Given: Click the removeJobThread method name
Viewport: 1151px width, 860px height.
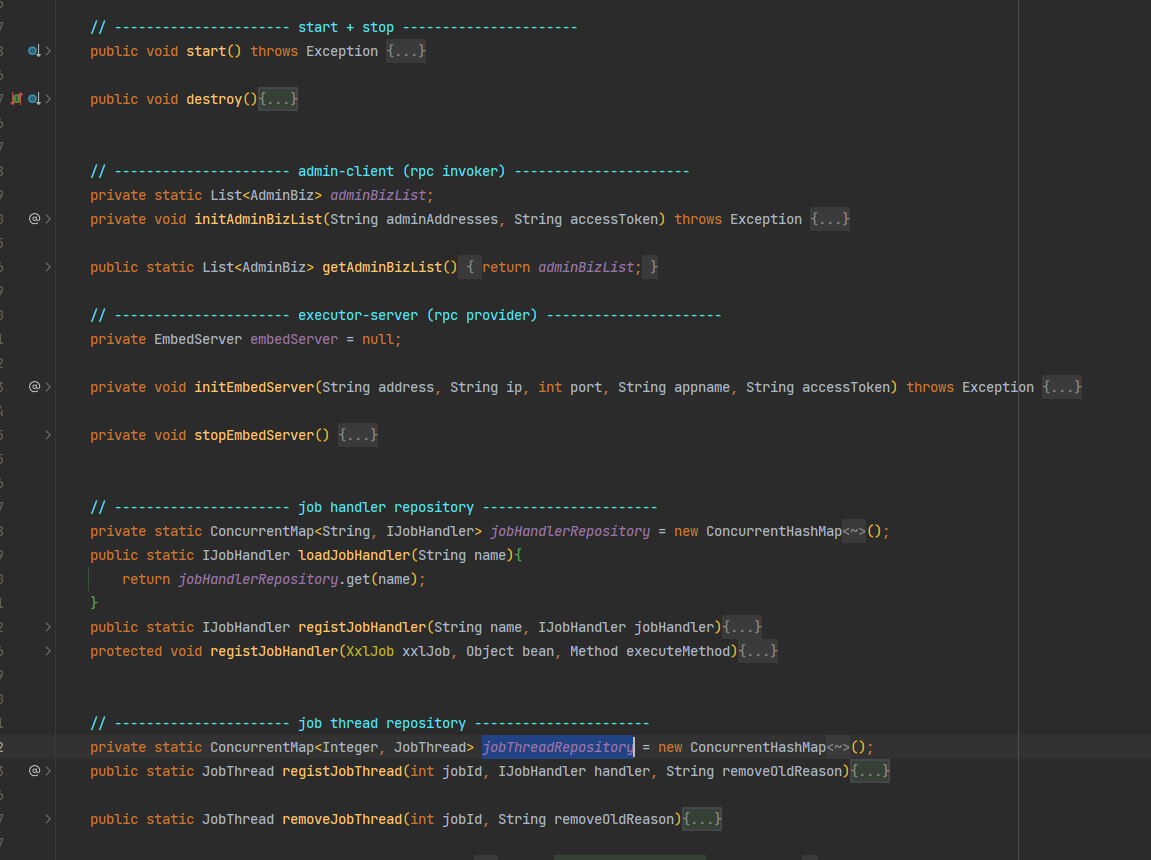Looking at the screenshot, I should 343,819.
